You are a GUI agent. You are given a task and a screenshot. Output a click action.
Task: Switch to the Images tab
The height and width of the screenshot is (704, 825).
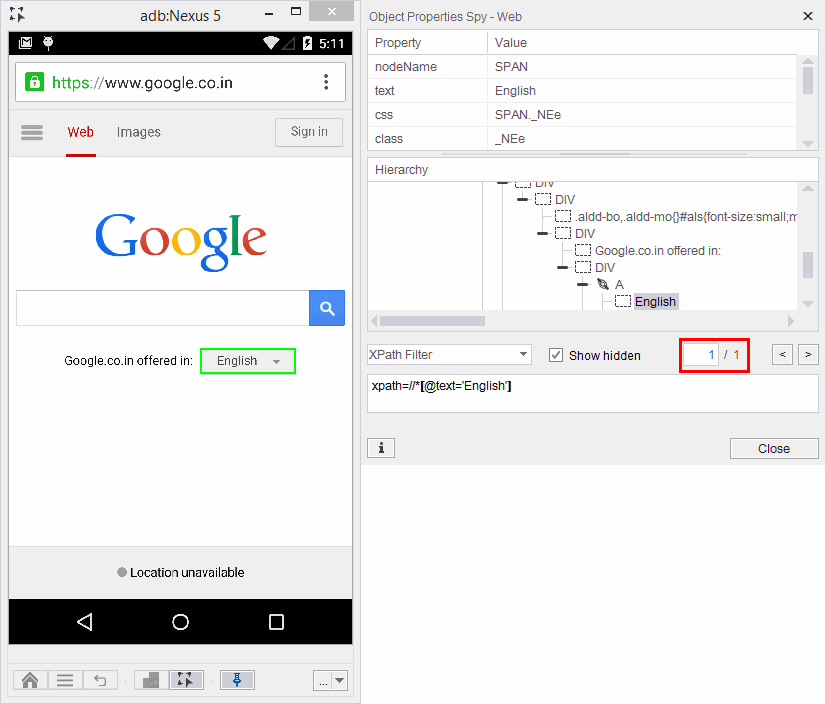click(x=138, y=132)
